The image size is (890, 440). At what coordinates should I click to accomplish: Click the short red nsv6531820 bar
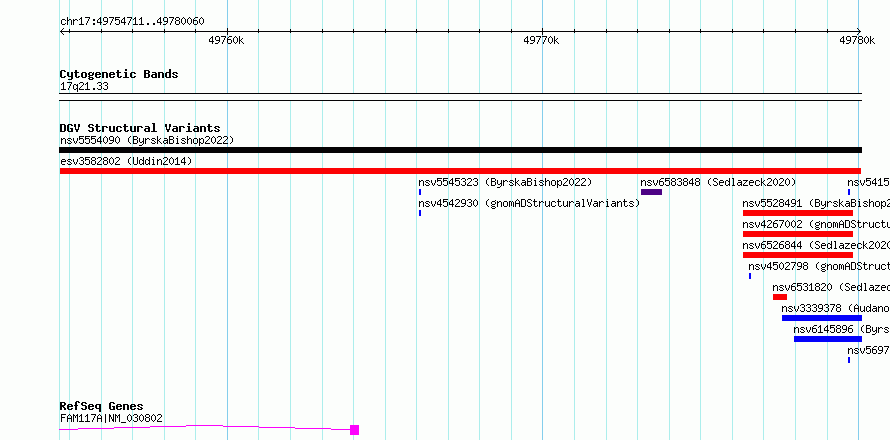[780, 297]
